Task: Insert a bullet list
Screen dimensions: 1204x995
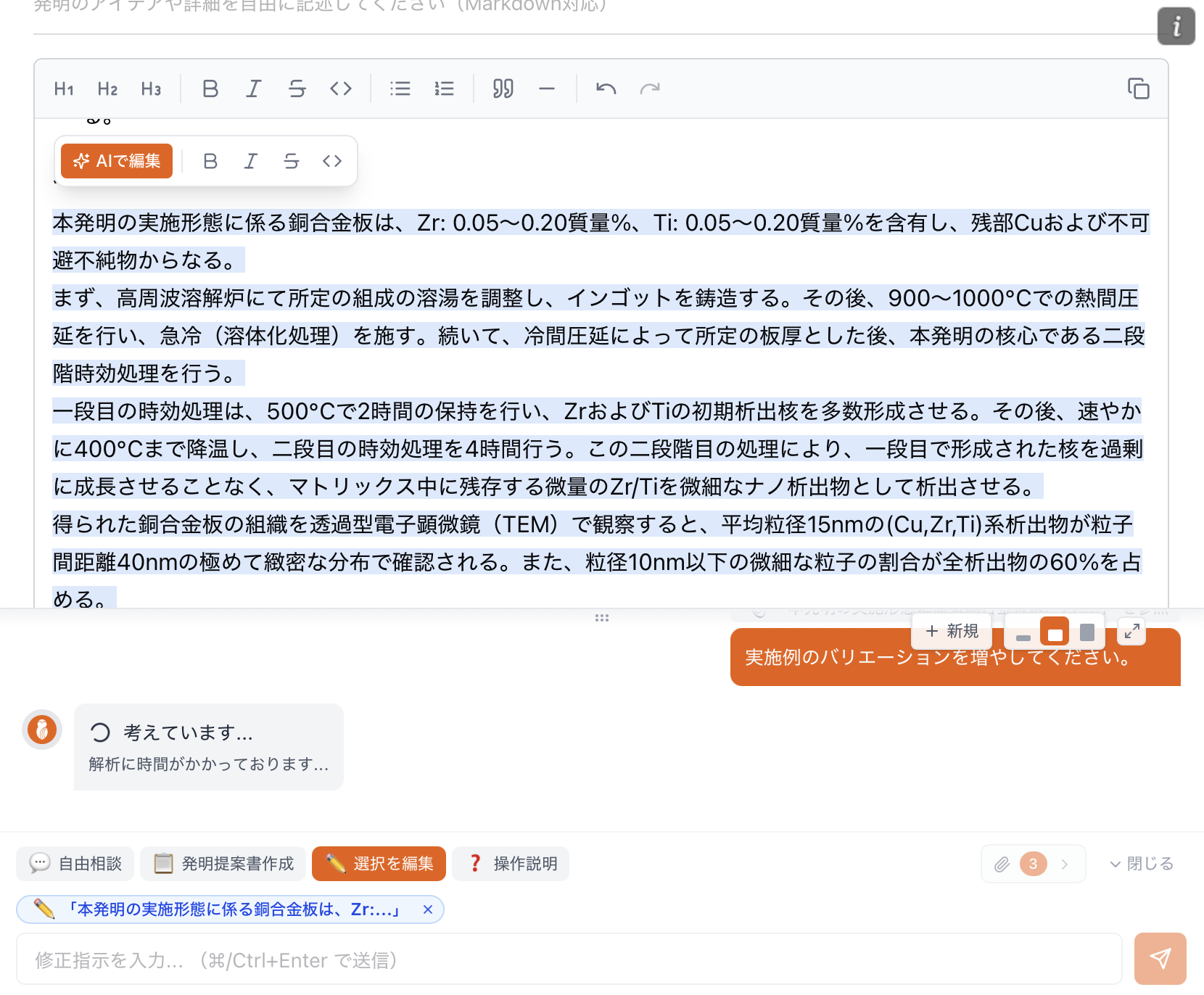Action: click(x=400, y=89)
